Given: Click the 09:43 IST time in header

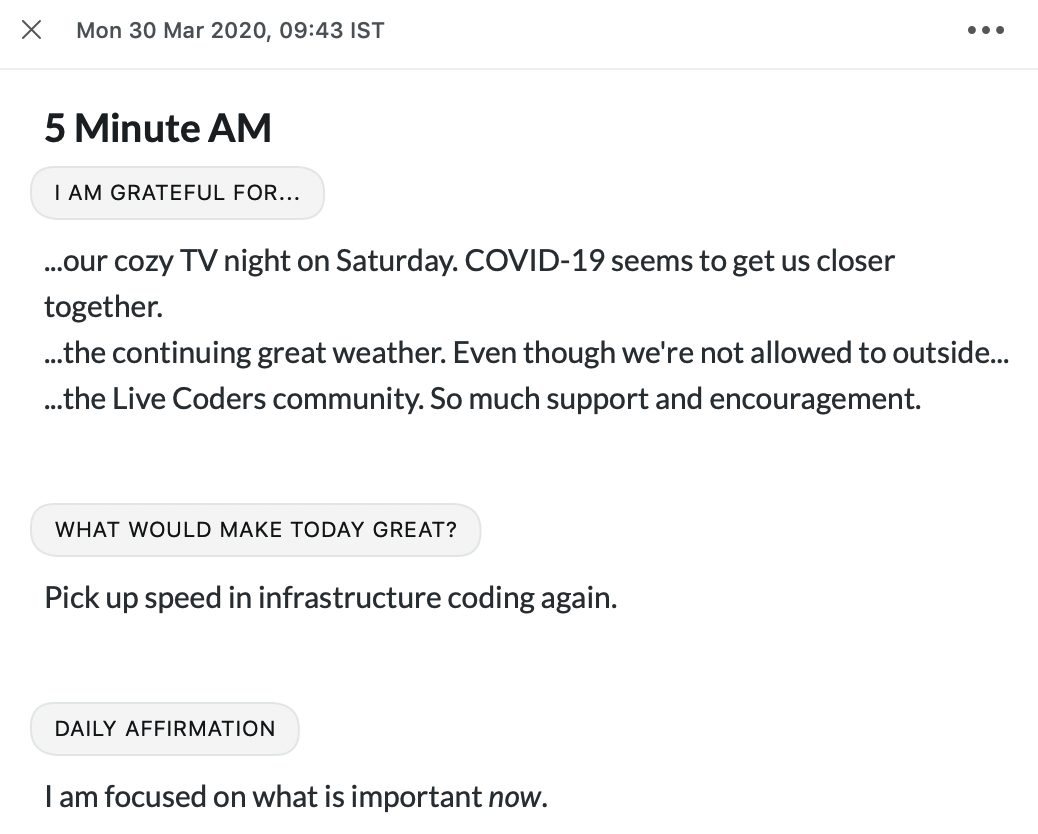Looking at the screenshot, I should click(x=332, y=30).
